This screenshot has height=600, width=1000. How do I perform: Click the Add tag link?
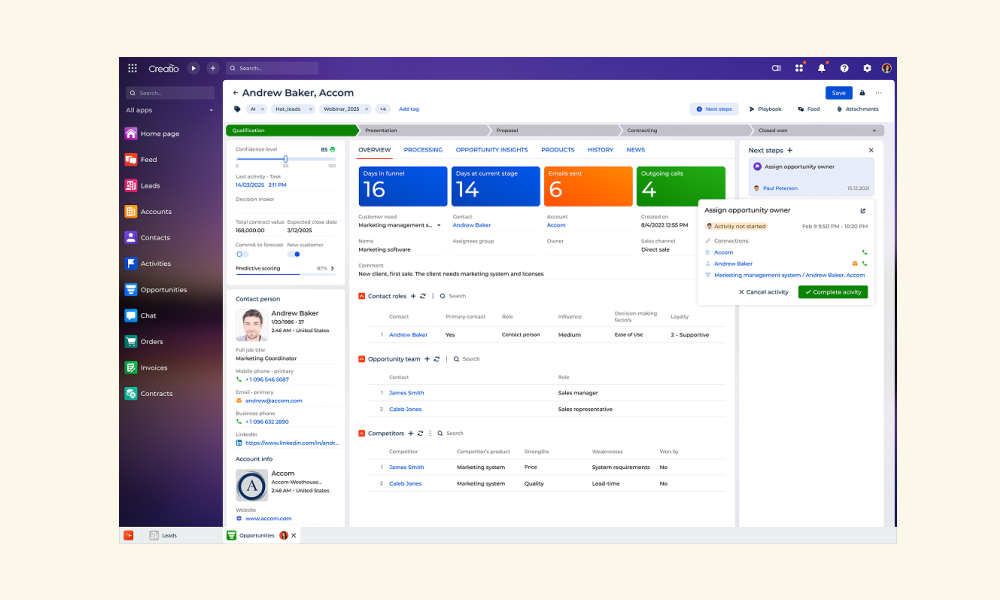point(409,109)
